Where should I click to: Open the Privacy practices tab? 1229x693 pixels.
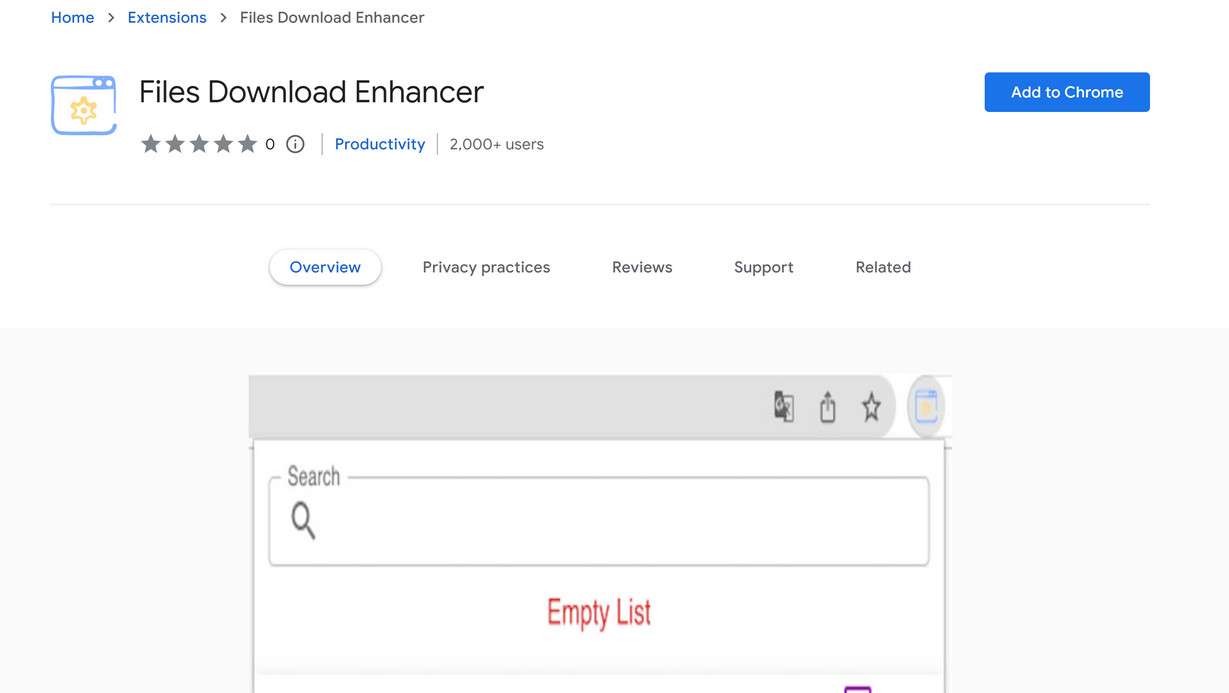486,266
